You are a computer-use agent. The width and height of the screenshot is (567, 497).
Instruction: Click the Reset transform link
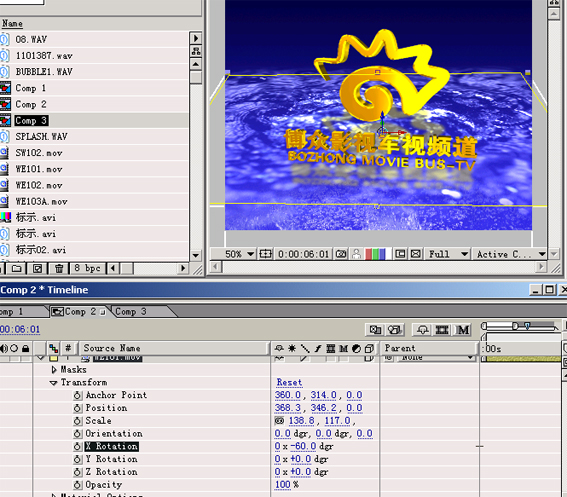[289, 382]
